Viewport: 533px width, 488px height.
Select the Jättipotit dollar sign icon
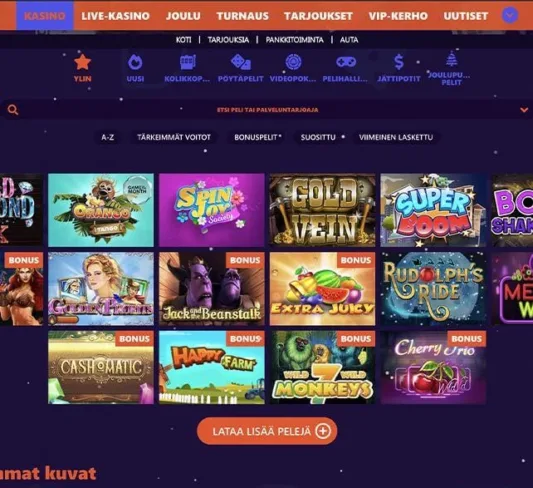click(399, 62)
